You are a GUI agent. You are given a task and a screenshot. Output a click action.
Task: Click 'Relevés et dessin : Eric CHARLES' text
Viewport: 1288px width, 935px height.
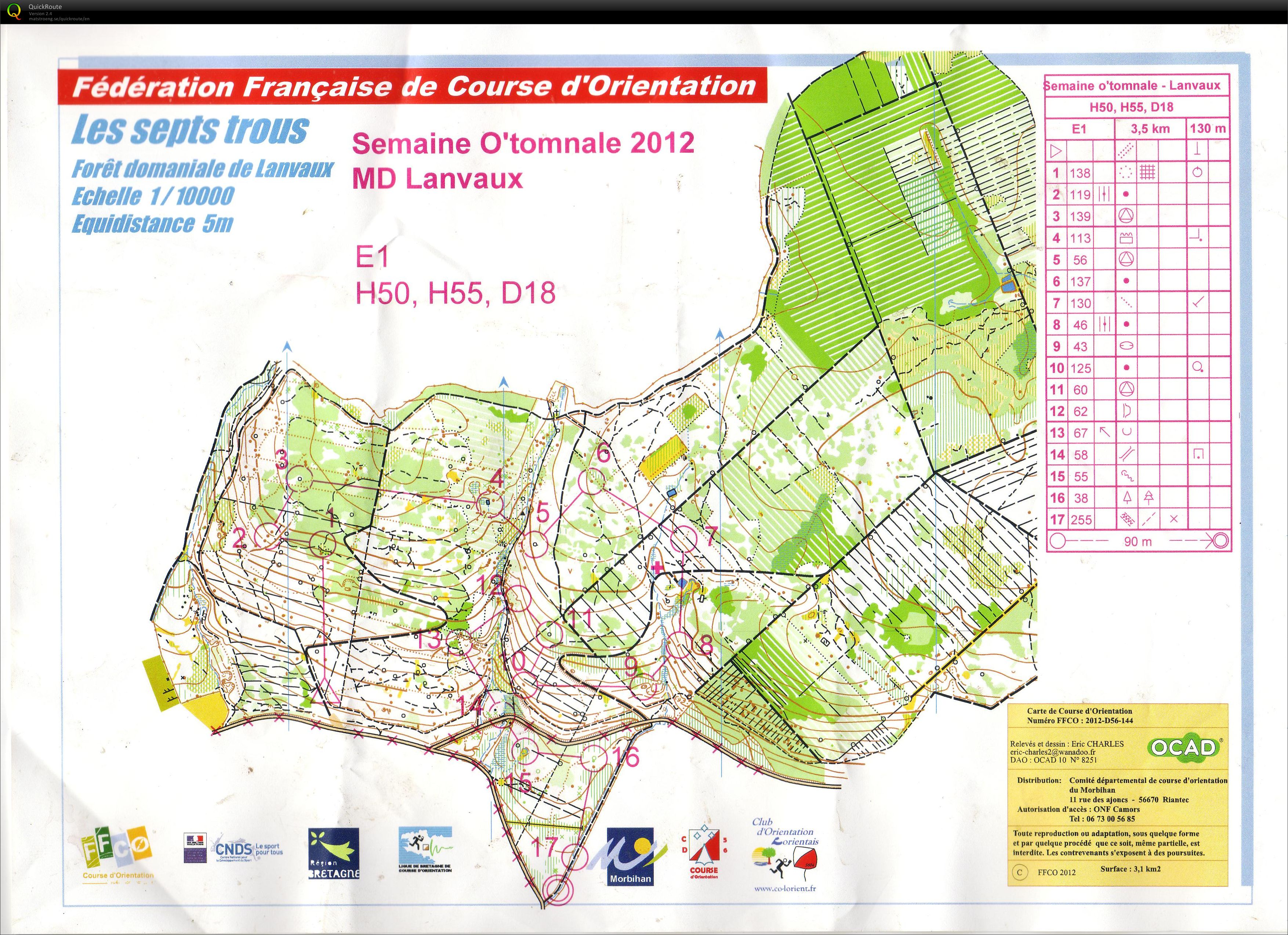pyautogui.click(x=1067, y=744)
